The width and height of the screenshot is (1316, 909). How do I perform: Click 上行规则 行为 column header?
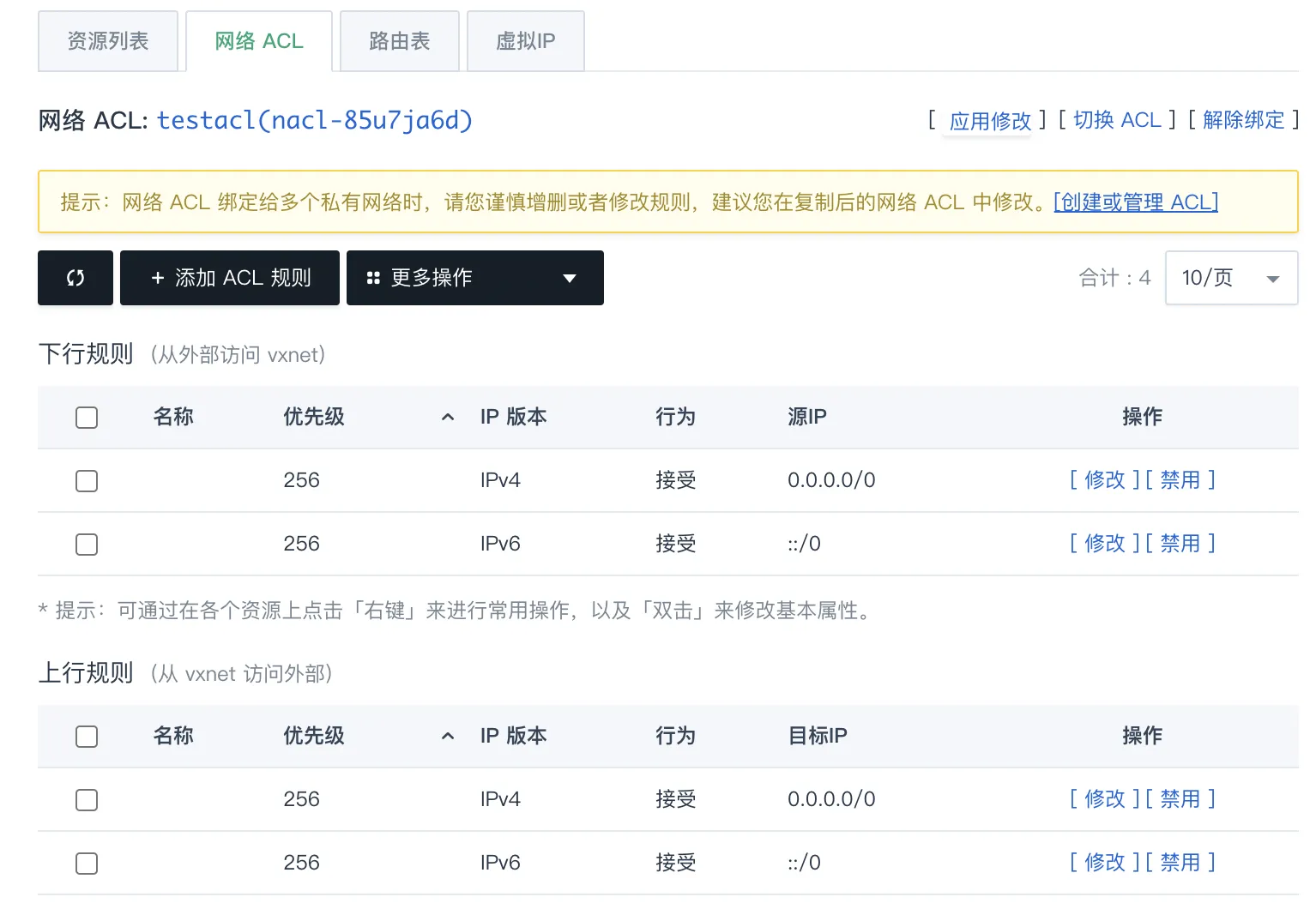click(676, 736)
